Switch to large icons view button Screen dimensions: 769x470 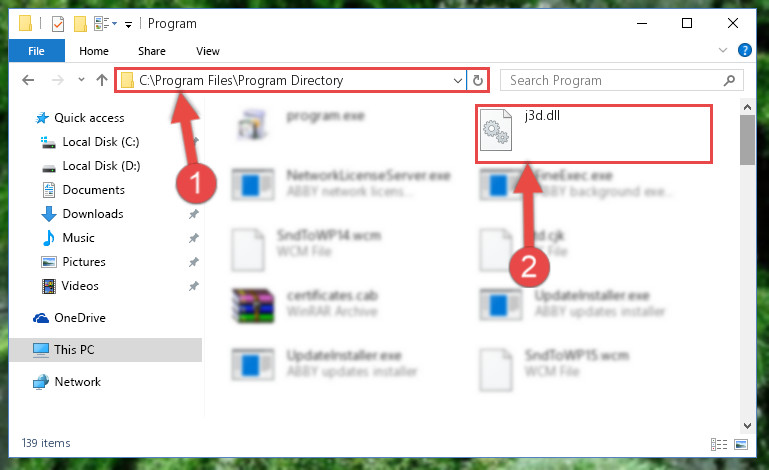(741, 444)
